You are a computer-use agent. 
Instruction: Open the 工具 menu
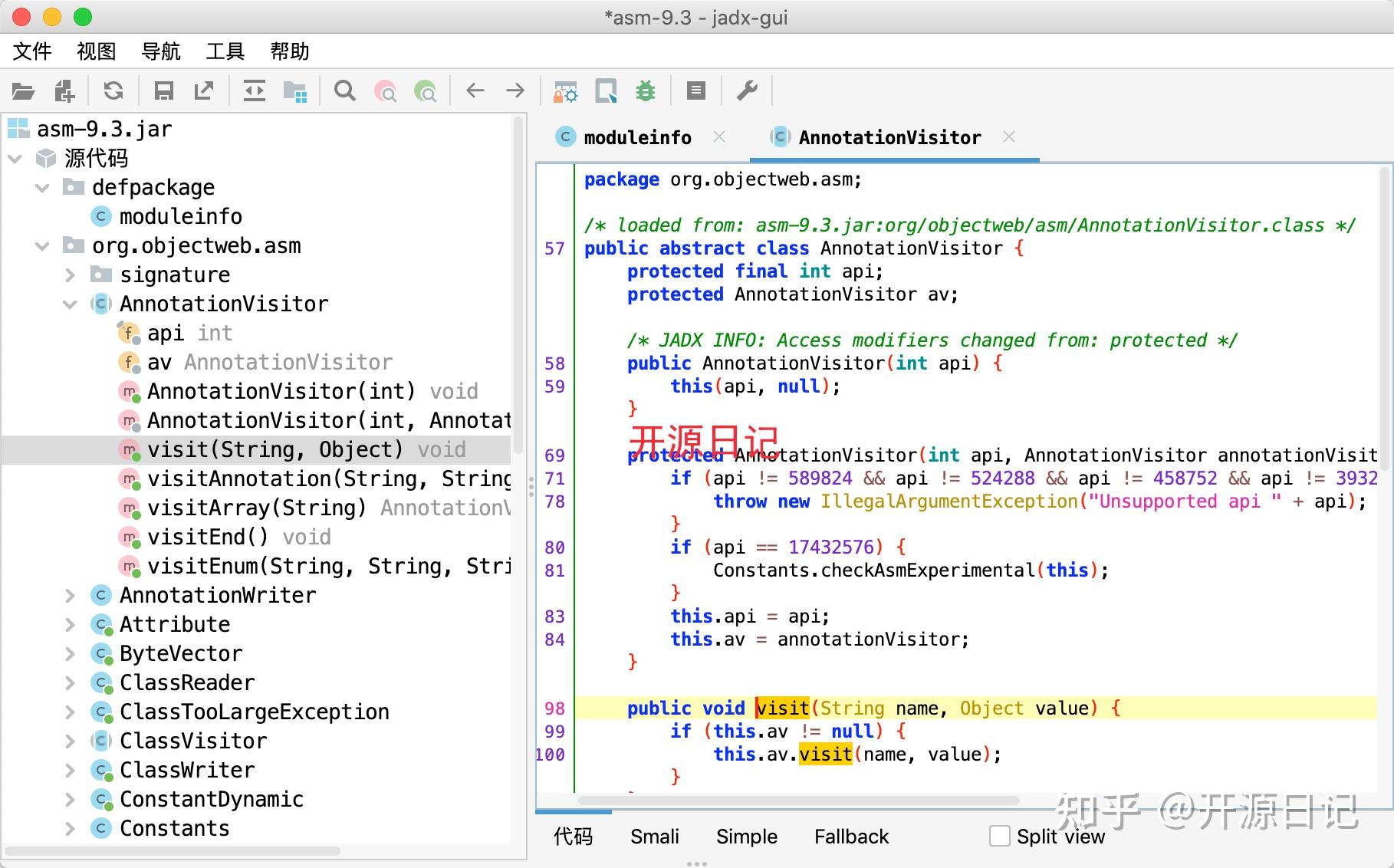click(x=225, y=51)
